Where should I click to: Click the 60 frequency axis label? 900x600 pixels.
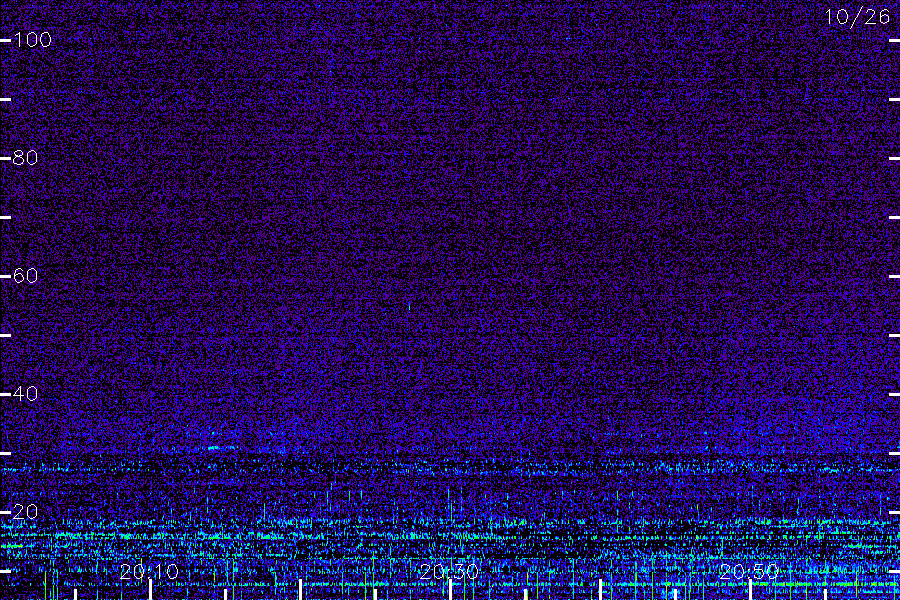(25, 276)
